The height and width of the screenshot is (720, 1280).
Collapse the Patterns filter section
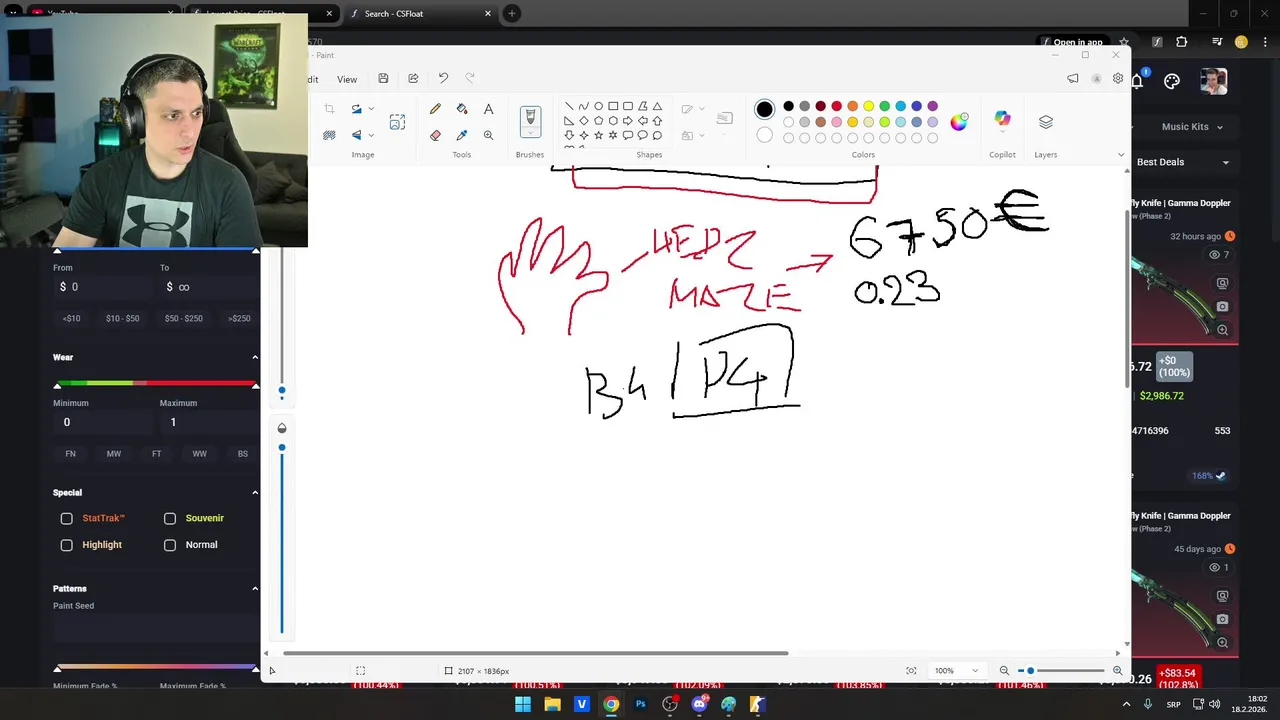[255, 588]
